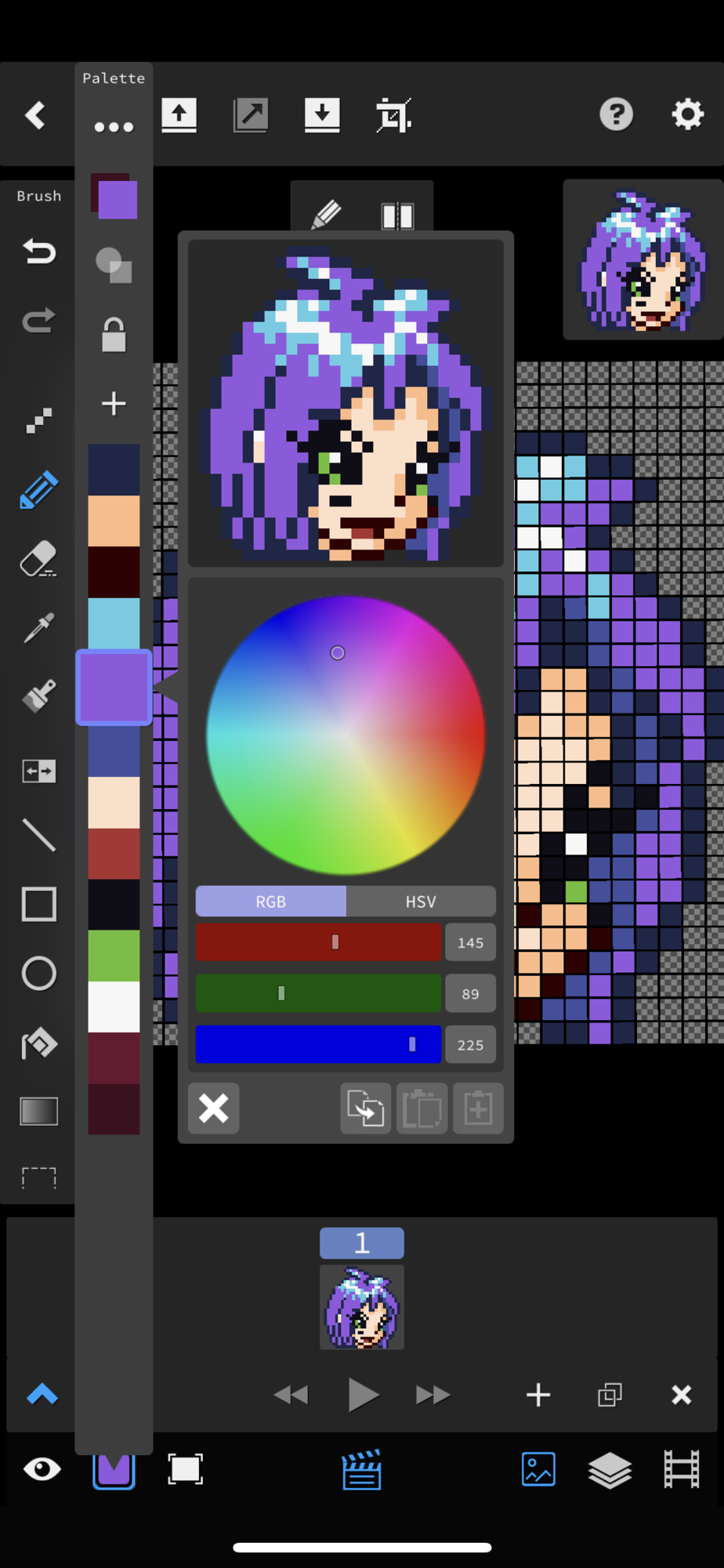
Task: Redo the last undone action
Action: point(38,320)
